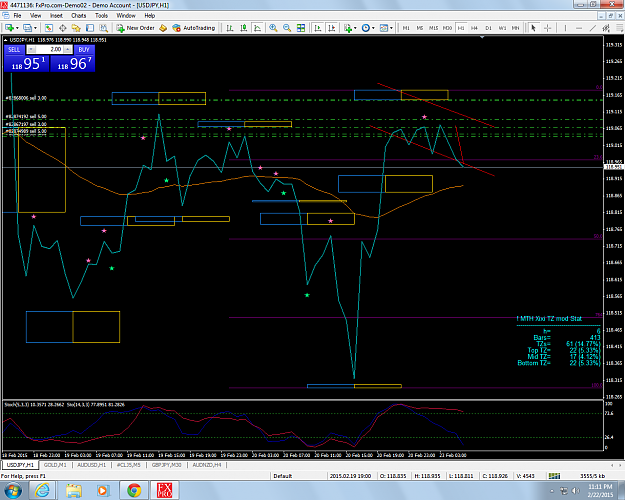
Task: Open a new chart window
Action: [x=9, y=28]
